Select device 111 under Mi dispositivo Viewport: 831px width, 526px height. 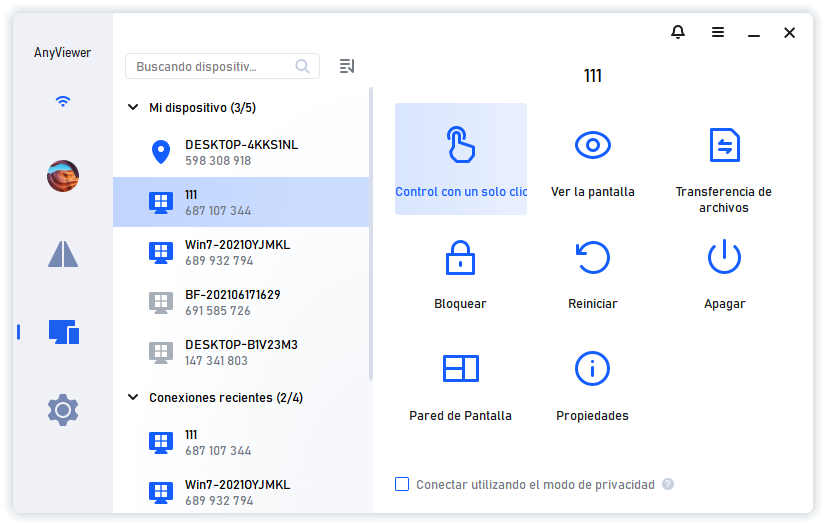point(241,202)
